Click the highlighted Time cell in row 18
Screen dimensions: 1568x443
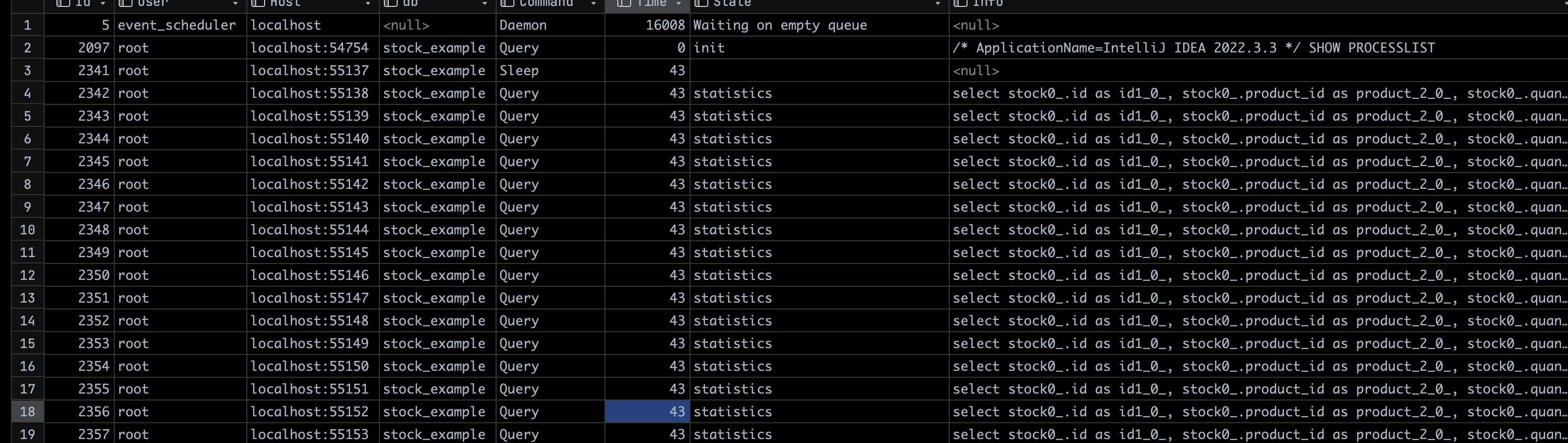point(647,411)
